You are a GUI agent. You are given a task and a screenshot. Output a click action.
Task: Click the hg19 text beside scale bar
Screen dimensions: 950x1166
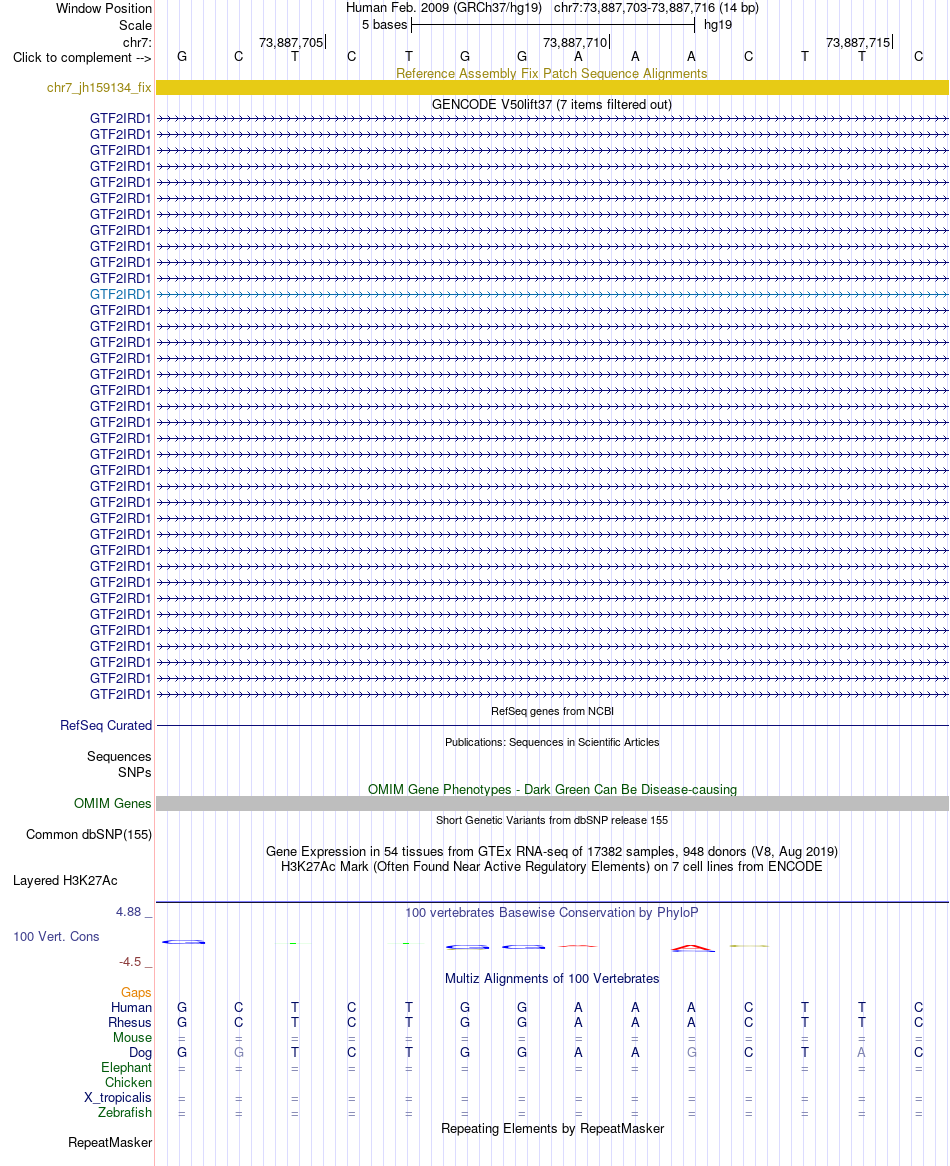718,25
